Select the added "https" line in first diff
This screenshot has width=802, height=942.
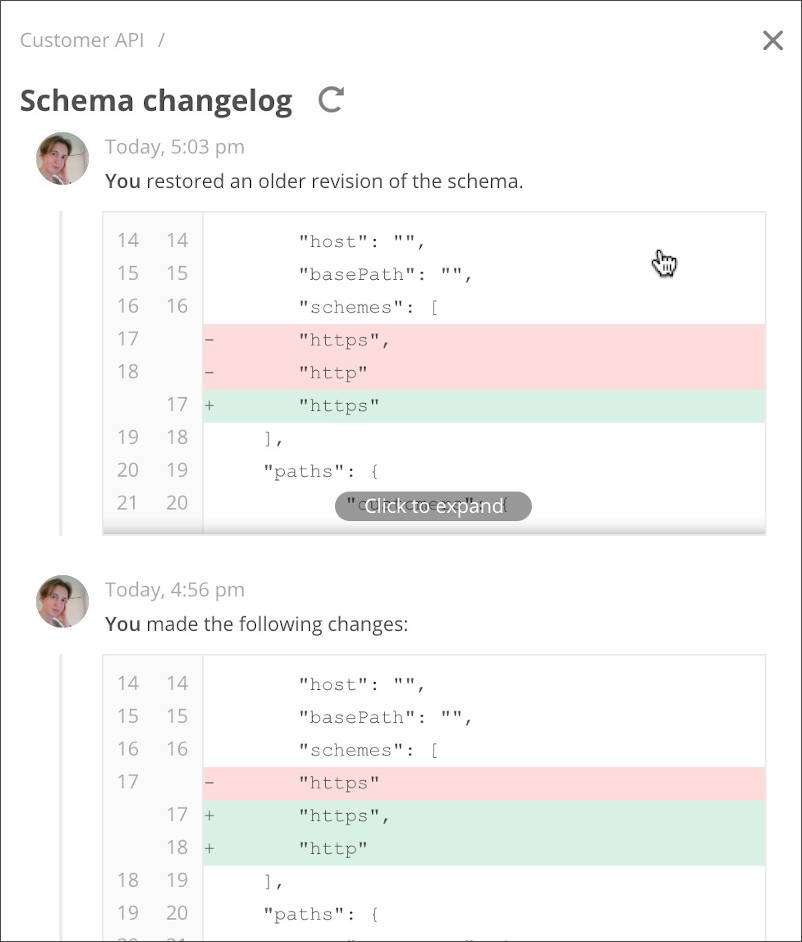[x=484, y=406]
